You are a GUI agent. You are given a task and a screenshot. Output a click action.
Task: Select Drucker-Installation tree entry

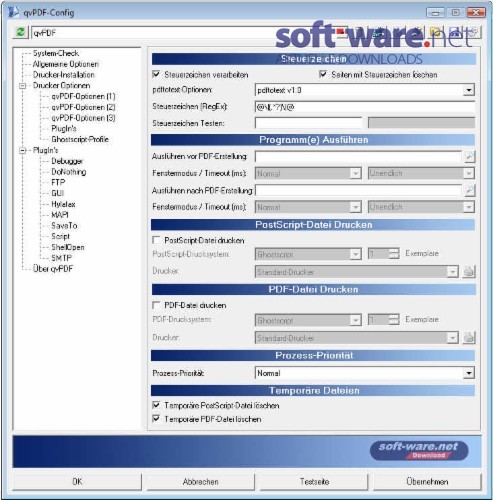(x=63, y=75)
